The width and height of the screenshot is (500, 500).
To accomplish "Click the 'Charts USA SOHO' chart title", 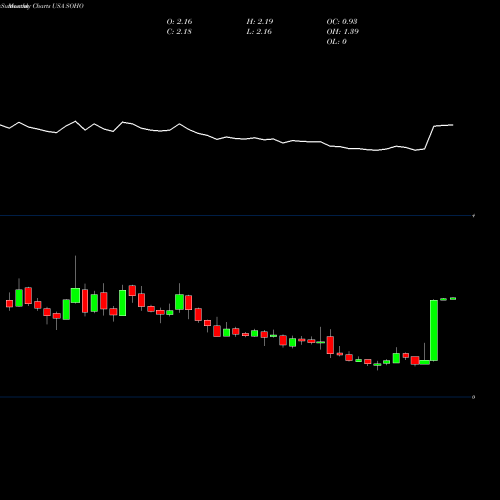I will [x=58, y=6].
